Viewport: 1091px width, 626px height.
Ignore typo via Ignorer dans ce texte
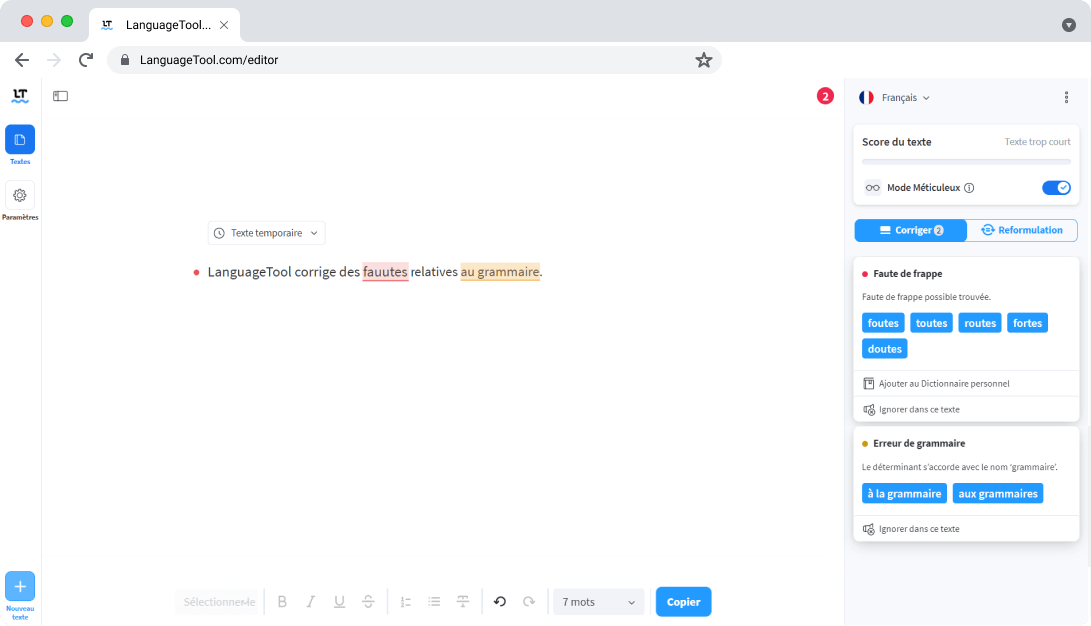(x=966, y=409)
